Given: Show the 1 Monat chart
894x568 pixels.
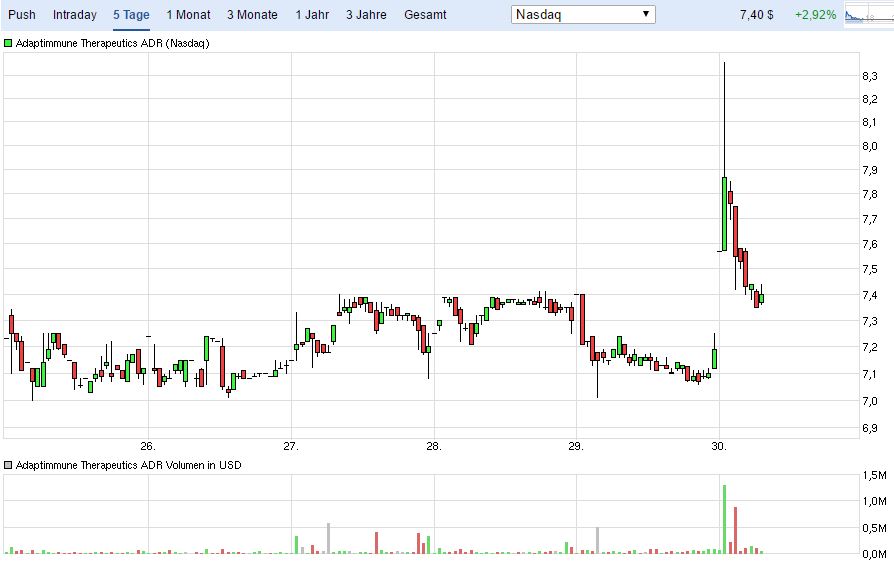Looking at the screenshot, I should [188, 15].
